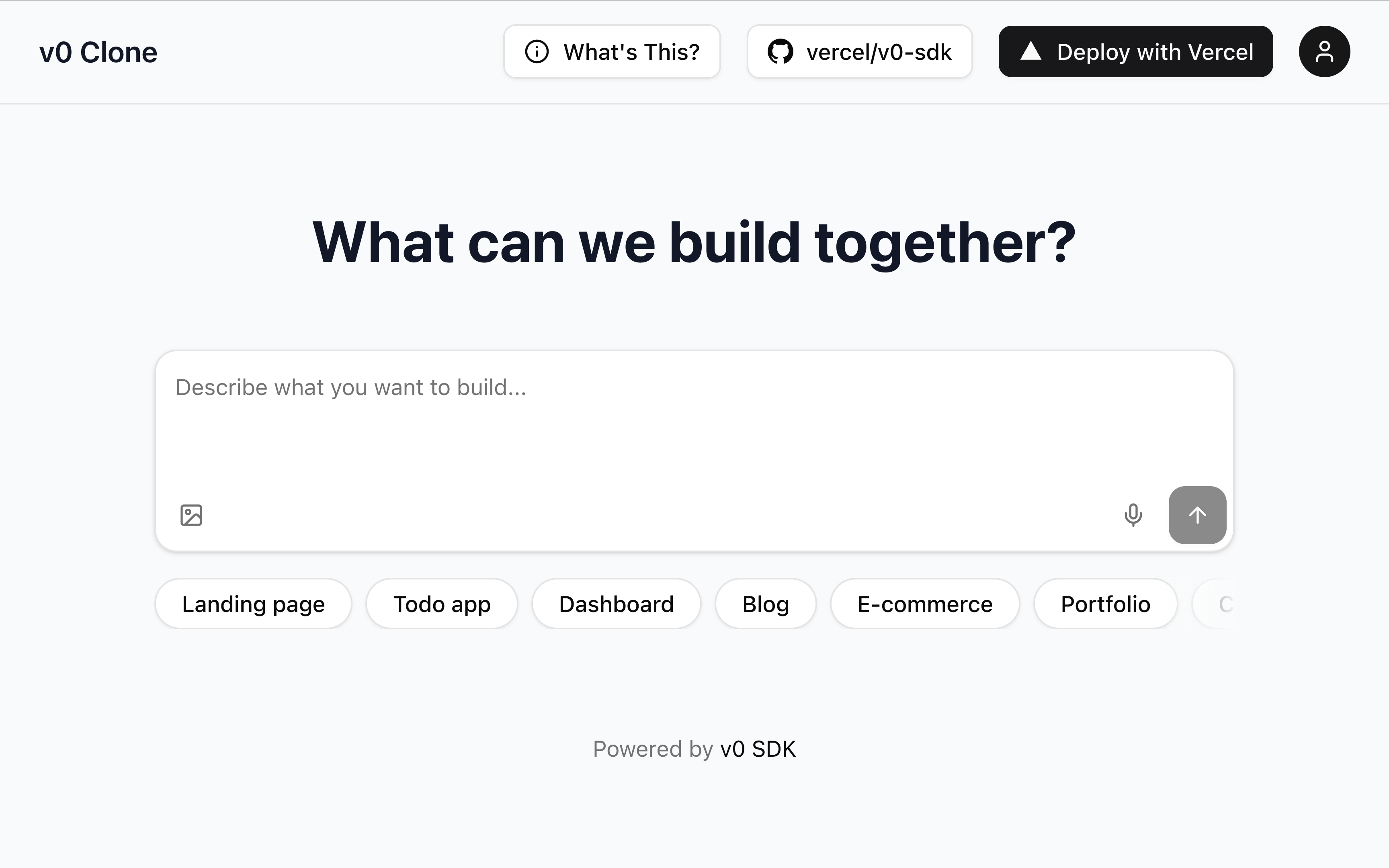Pick the Blog suggestion chip
Screen dimensions: 1389x868
click(765, 603)
